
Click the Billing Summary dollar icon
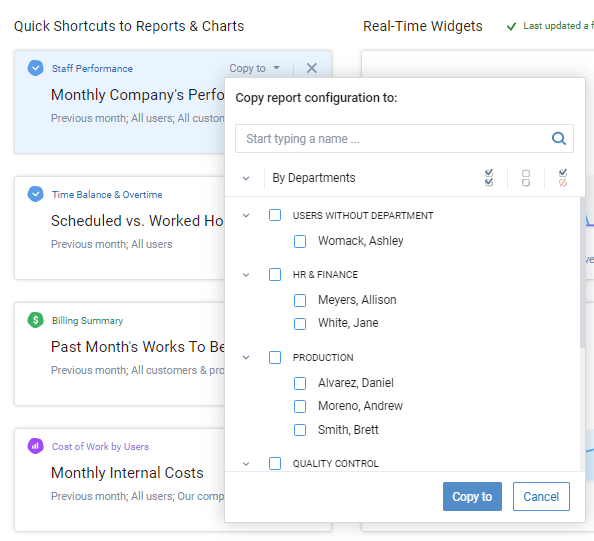35,320
